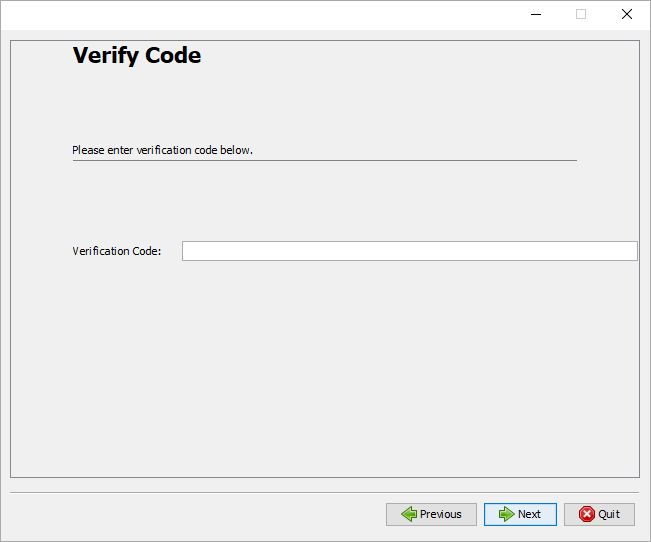Viewport: 651px width, 542px height.
Task: Click the green right arrow icon on Next
Action: click(506, 514)
